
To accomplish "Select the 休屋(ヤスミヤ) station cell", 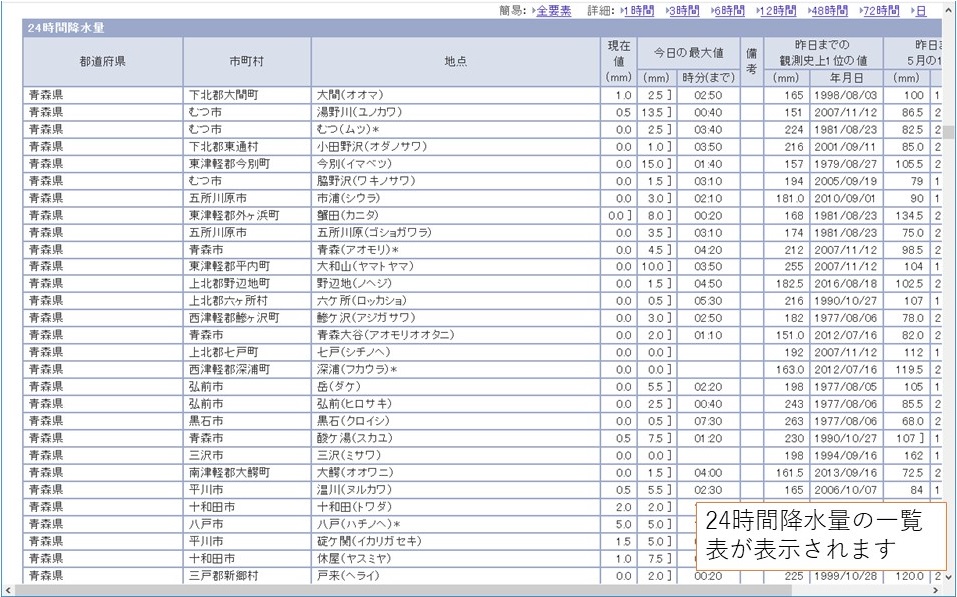I will pyautogui.click(x=455, y=557).
